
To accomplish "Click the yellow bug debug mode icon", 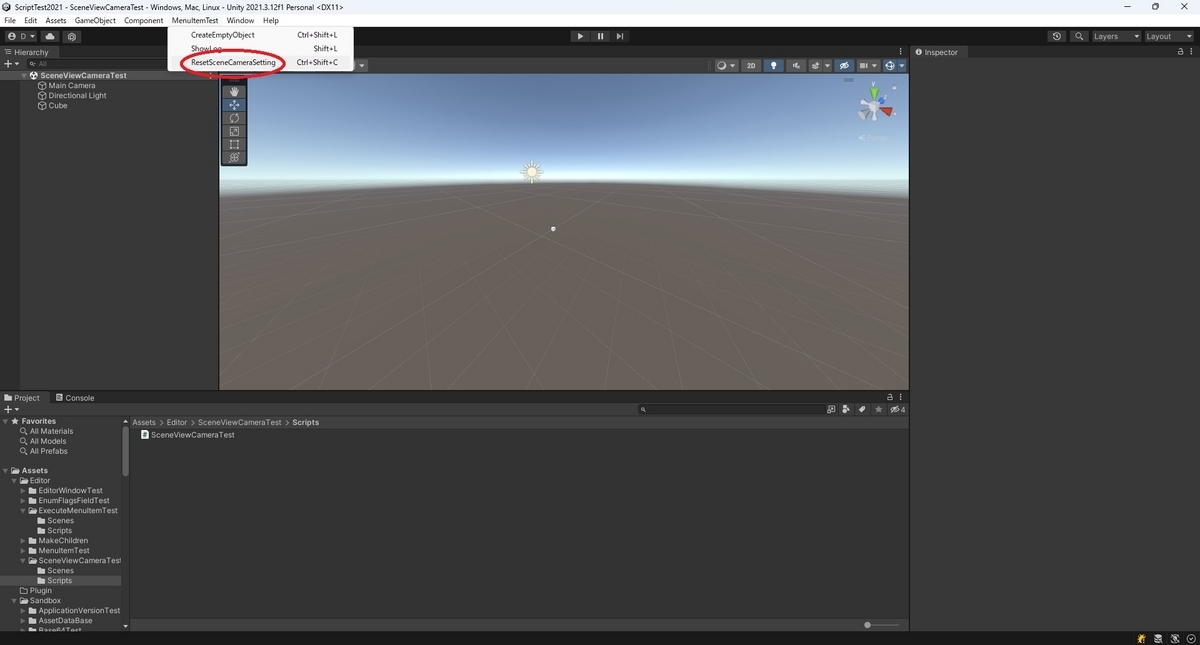I will point(1141,638).
